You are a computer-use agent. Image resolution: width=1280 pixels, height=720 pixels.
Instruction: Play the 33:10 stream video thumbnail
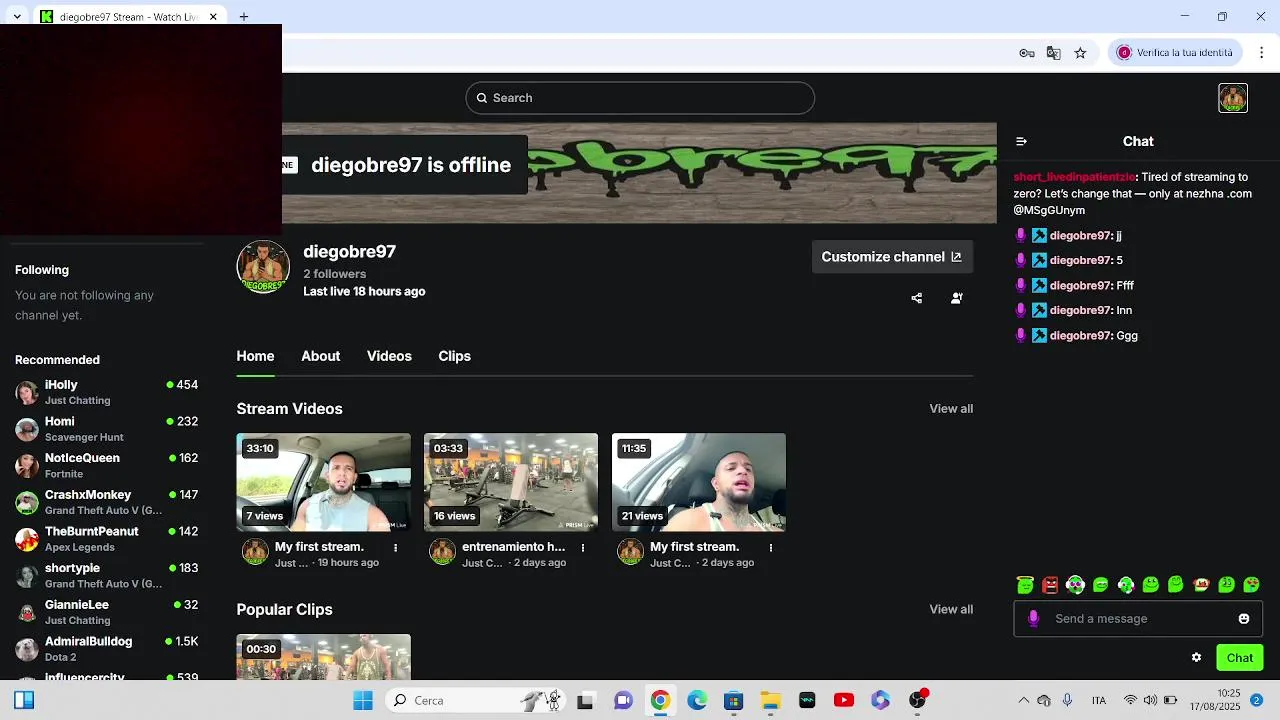323,482
